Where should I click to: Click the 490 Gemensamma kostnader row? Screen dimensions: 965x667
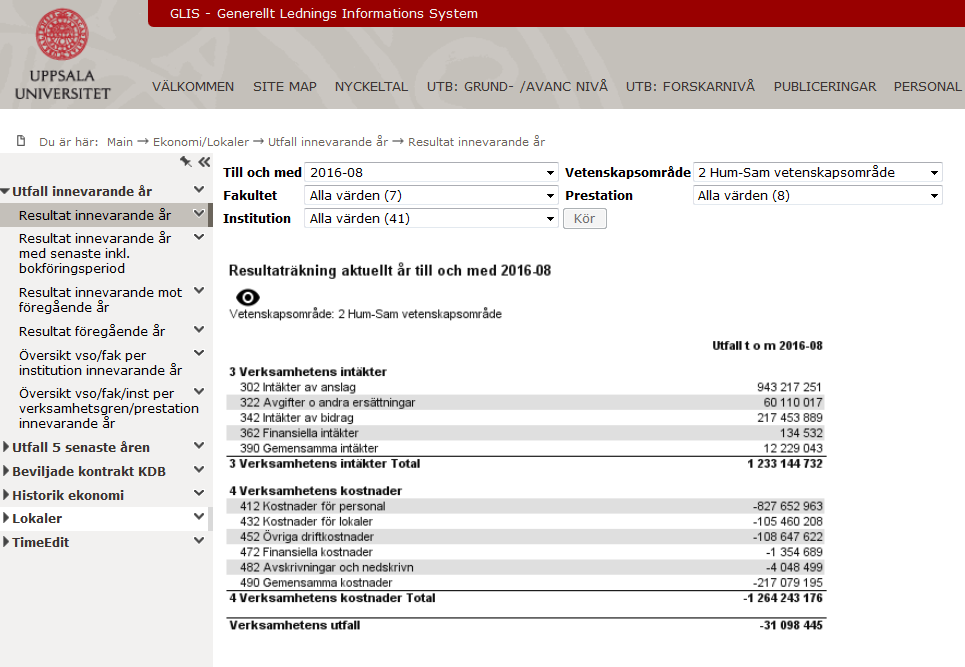point(526,583)
